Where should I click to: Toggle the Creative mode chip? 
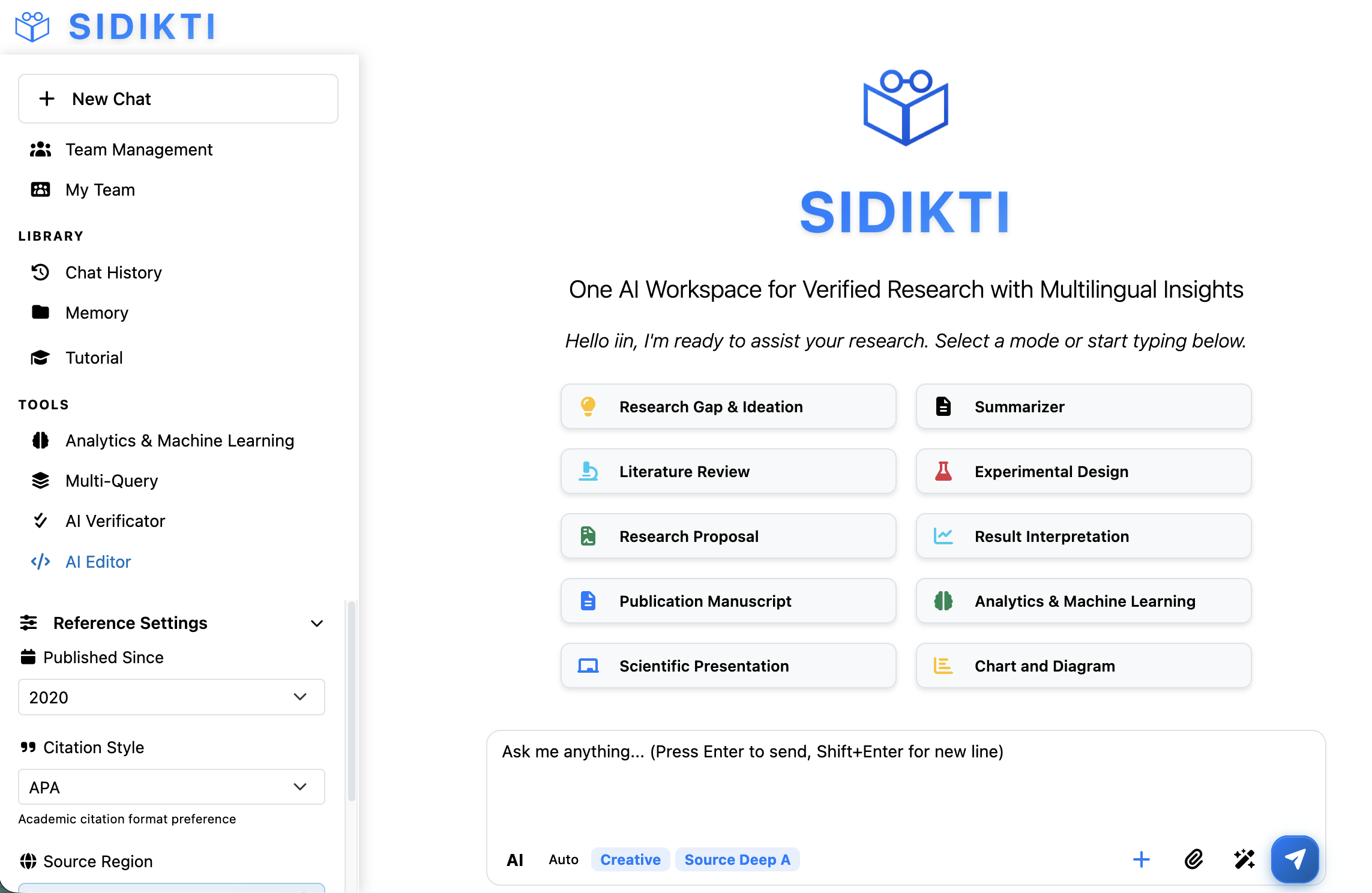pos(630,859)
